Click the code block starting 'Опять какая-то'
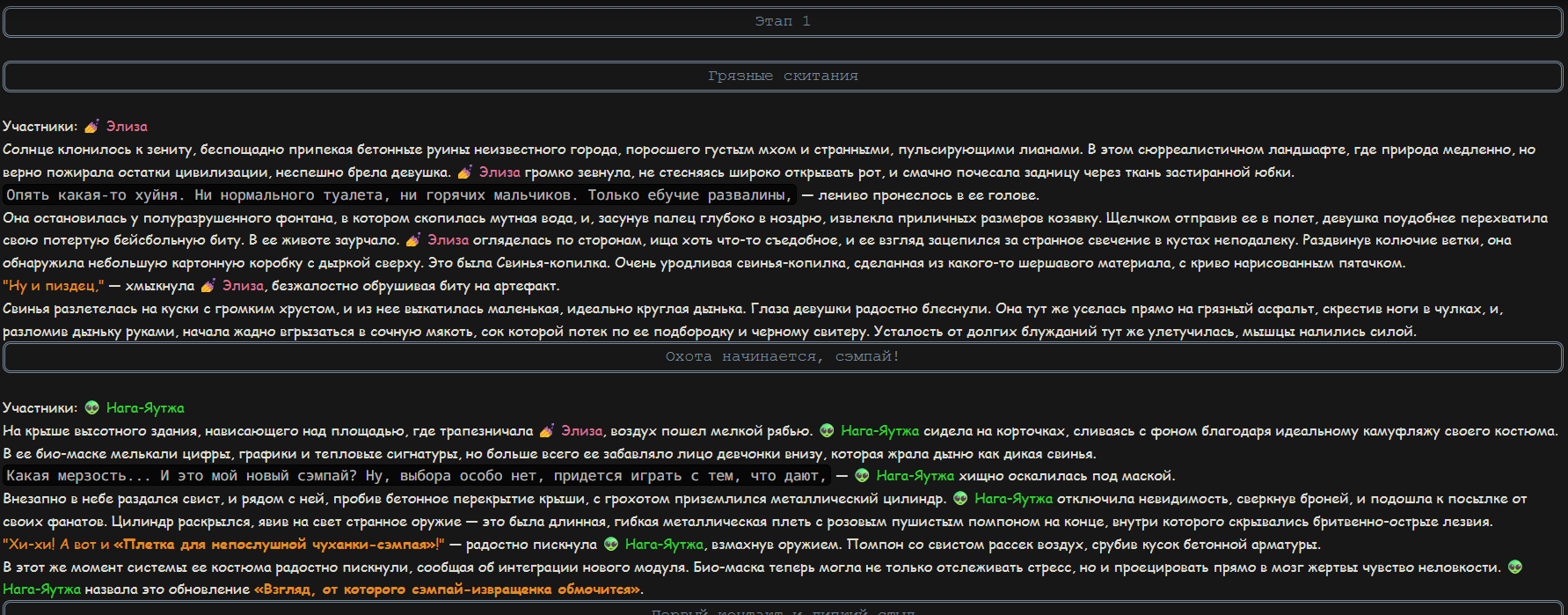This screenshot has width=1568, height=615. (401, 195)
